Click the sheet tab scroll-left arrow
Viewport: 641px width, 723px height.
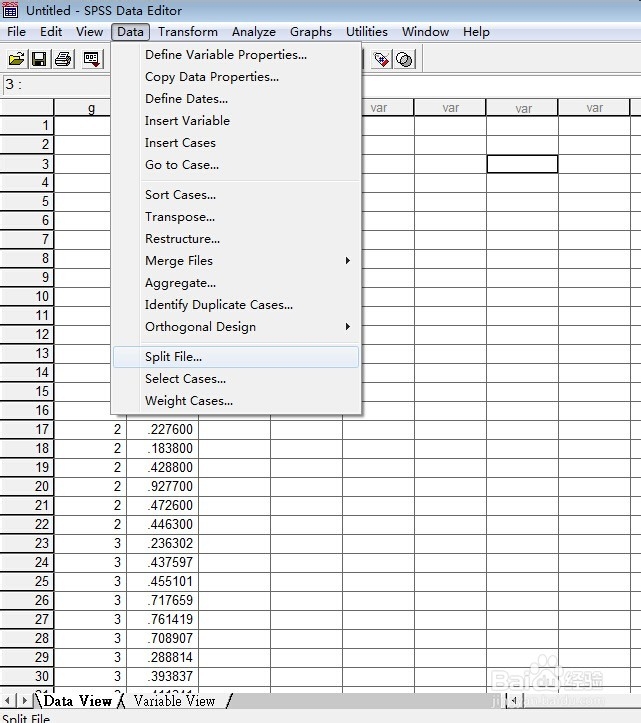(x=7, y=701)
